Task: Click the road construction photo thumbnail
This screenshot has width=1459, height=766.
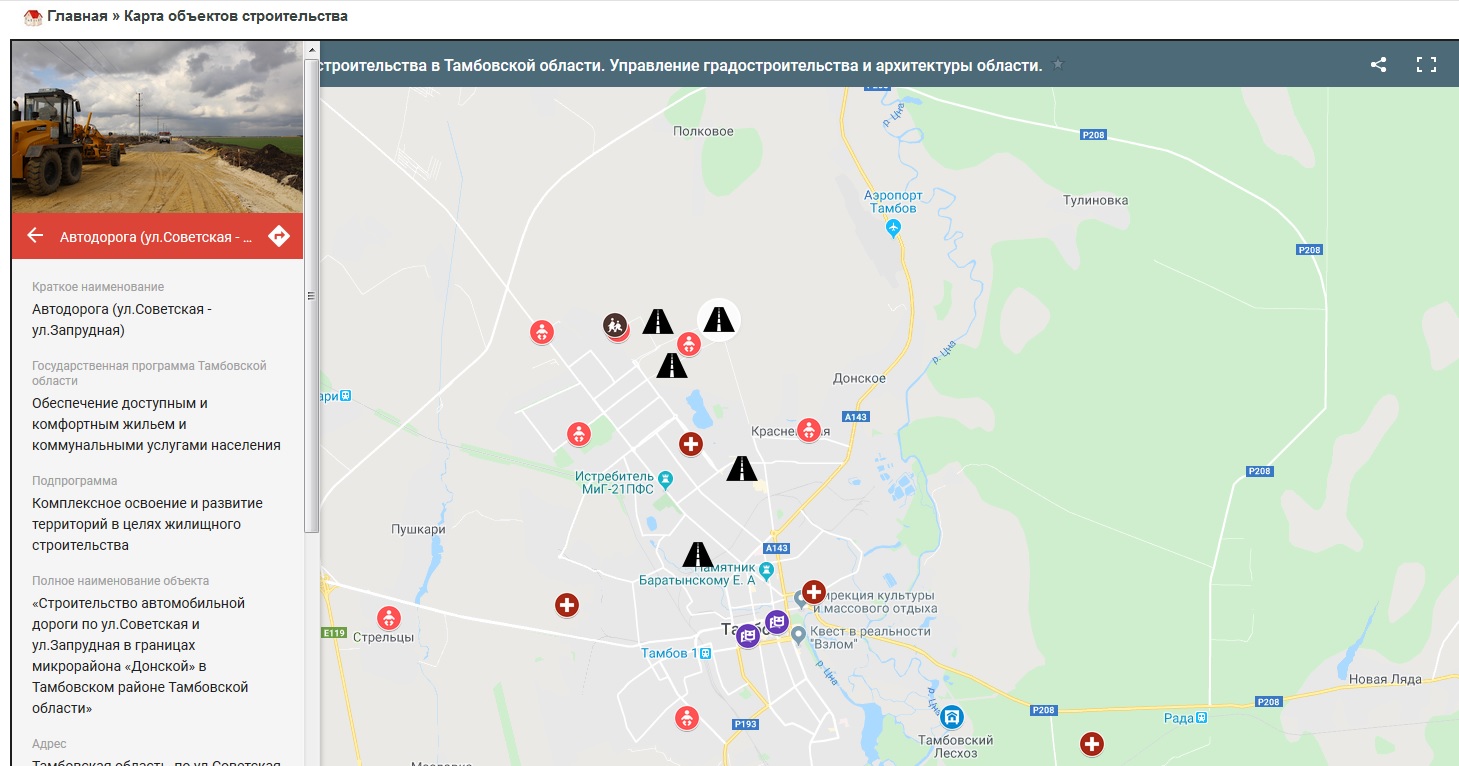Action: pyautogui.click(x=157, y=127)
